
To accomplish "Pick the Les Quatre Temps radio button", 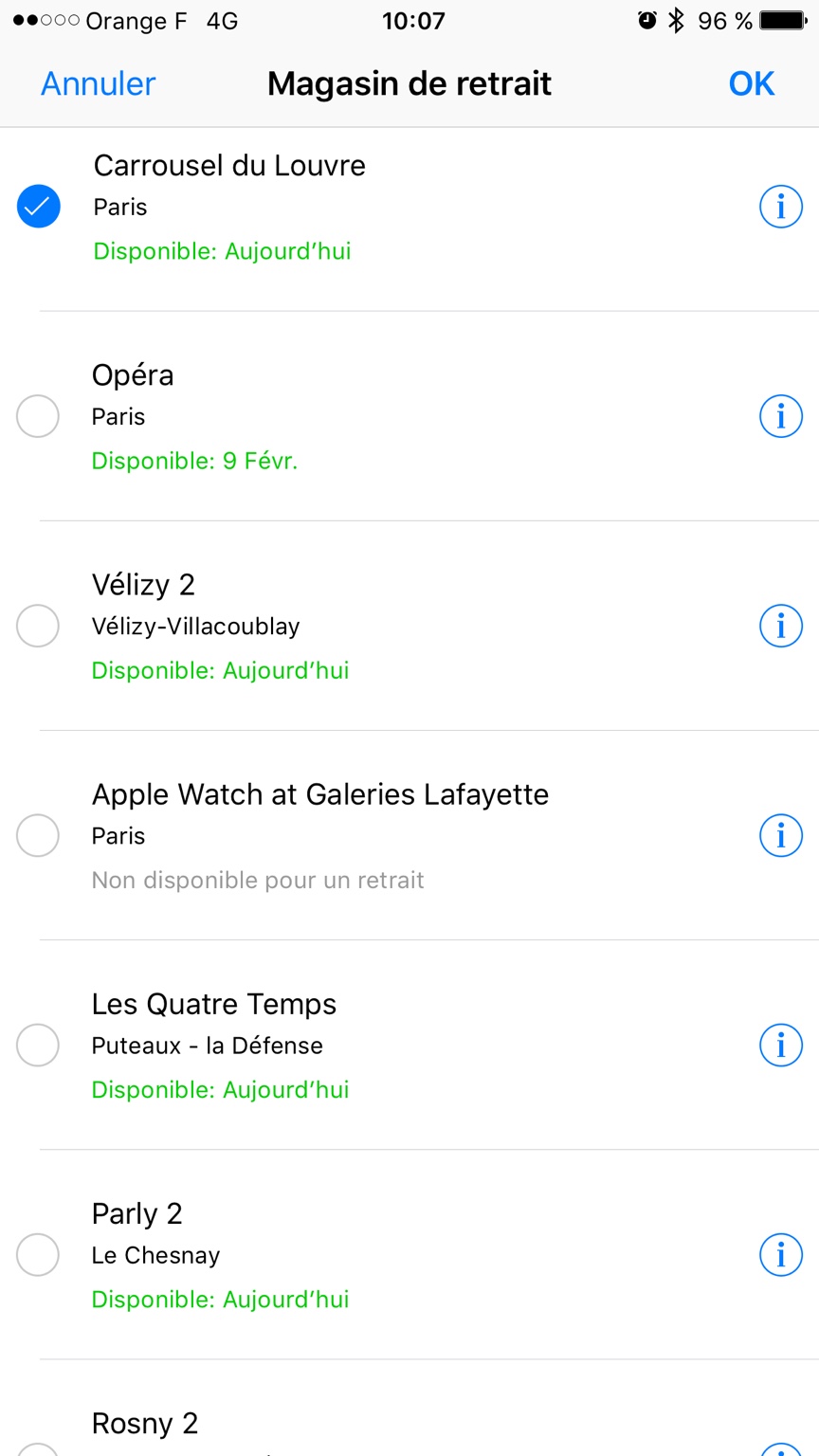I will point(38,1045).
